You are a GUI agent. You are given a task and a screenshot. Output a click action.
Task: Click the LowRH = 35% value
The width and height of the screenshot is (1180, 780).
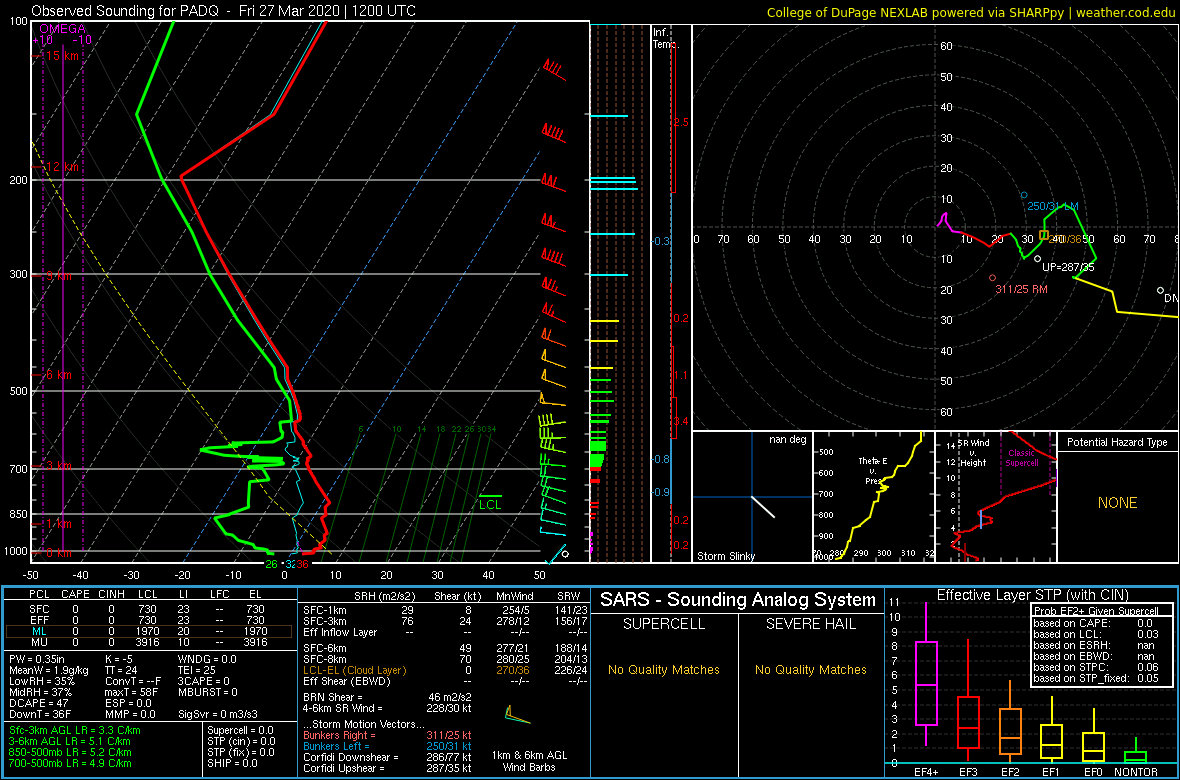click(x=41, y=682)
